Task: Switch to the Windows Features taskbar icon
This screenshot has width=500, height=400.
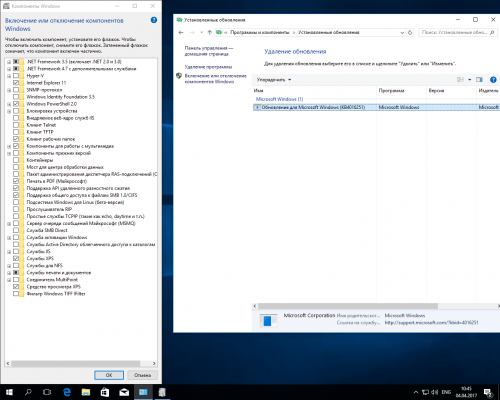Action: [162, 392]
